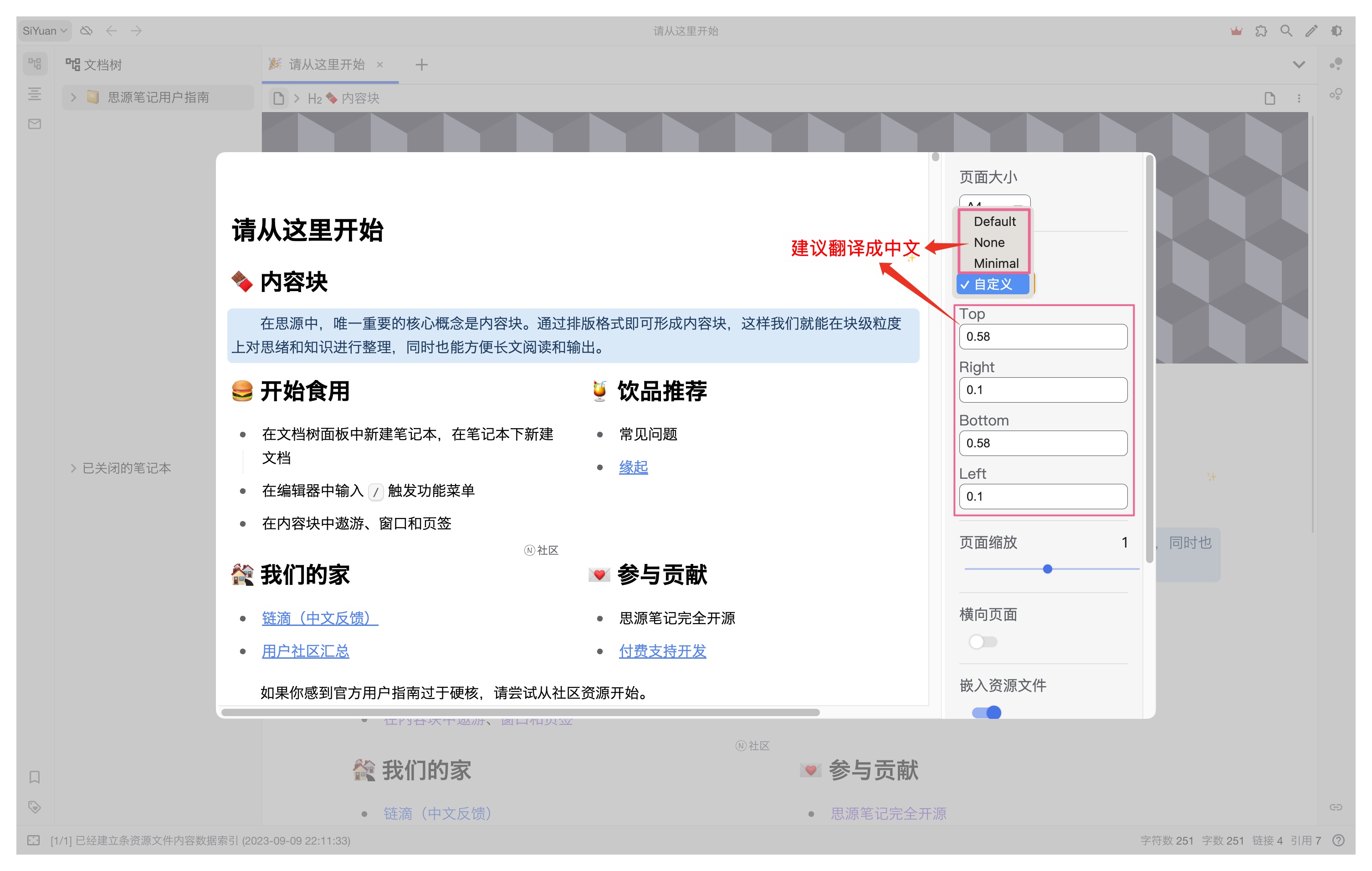The image size is (1372, 871).
Task: Disable the 嵌入资源文件 toggle
Action: pyautogui.click(x=987, y=712)
